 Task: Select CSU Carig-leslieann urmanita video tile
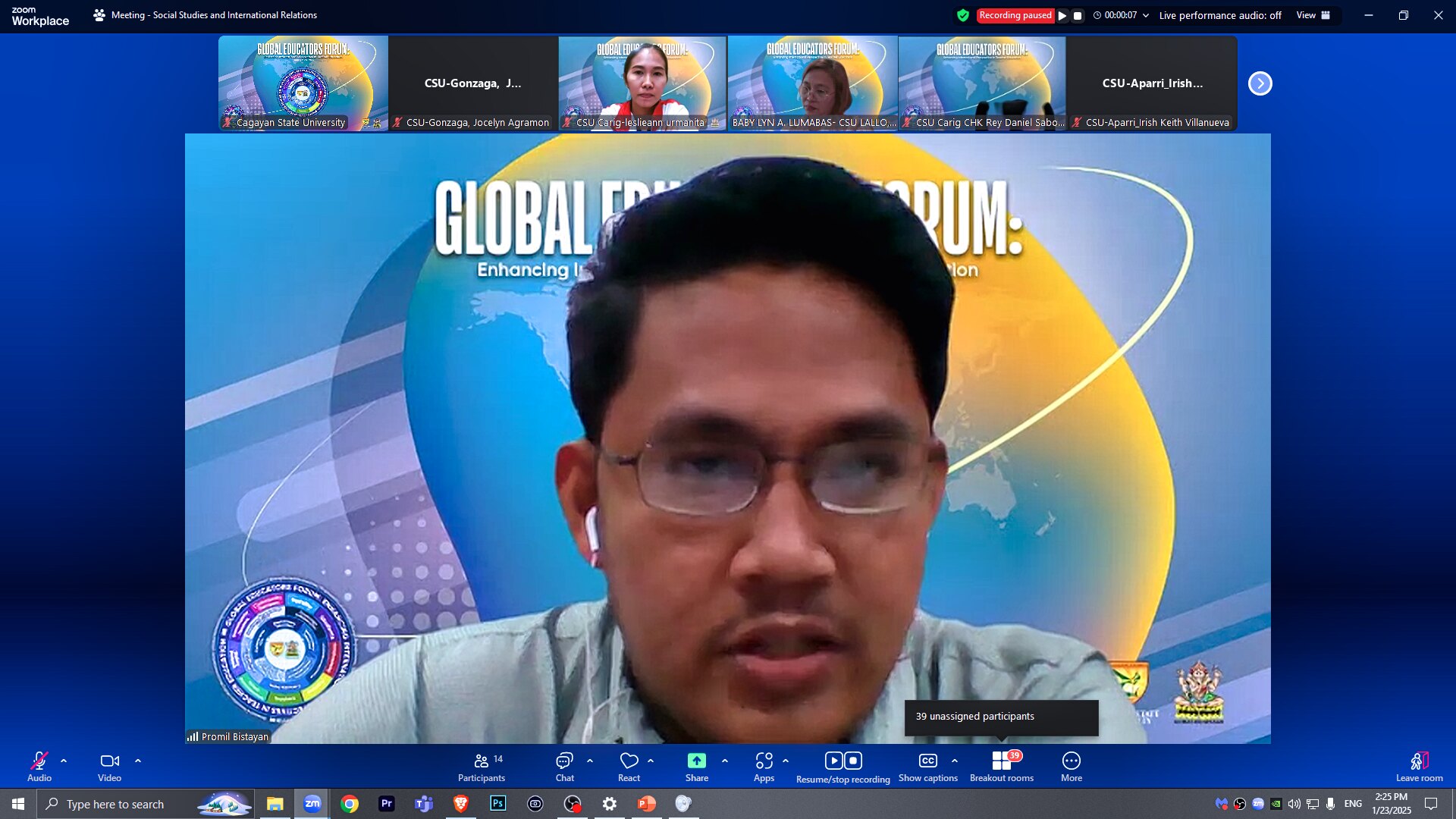[643, 83]
